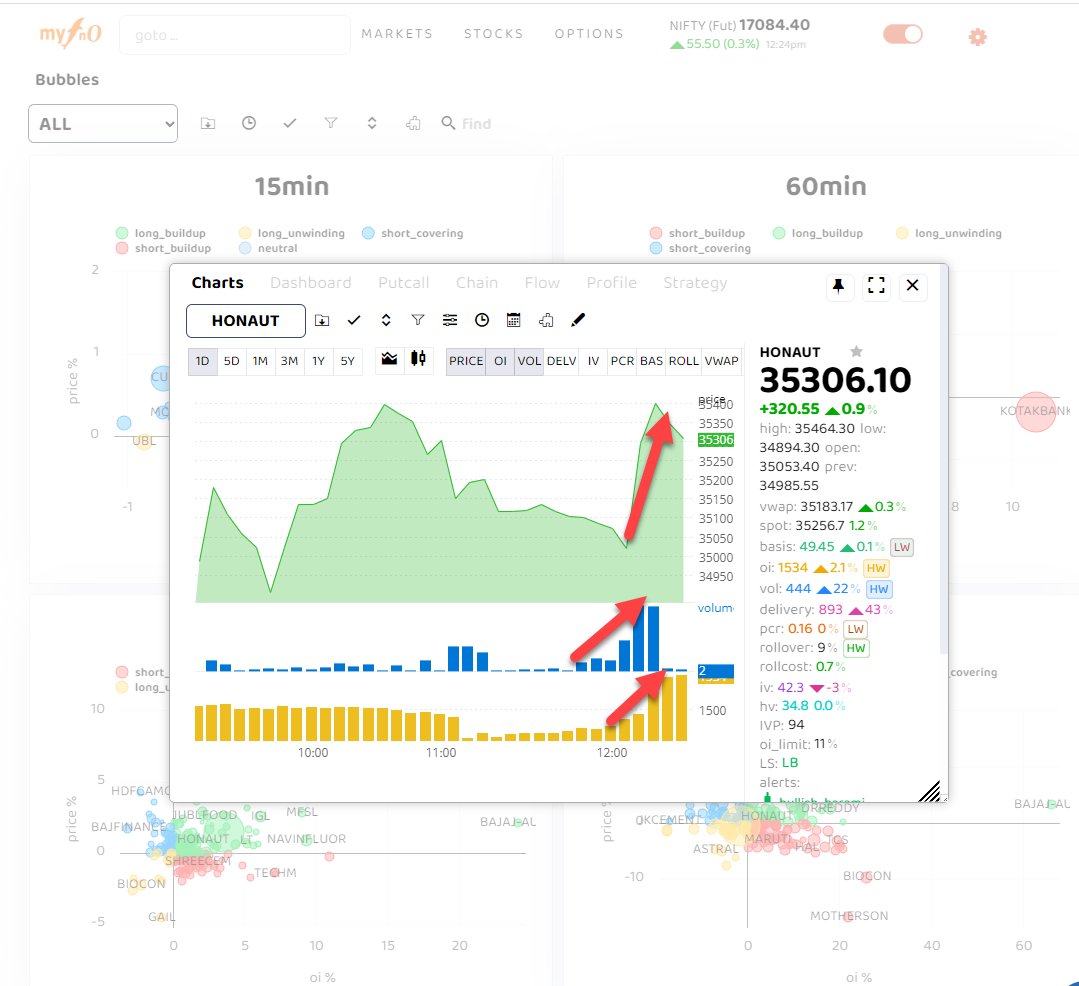
Task: Open STOCKS menu
Action: click(493, 34)
